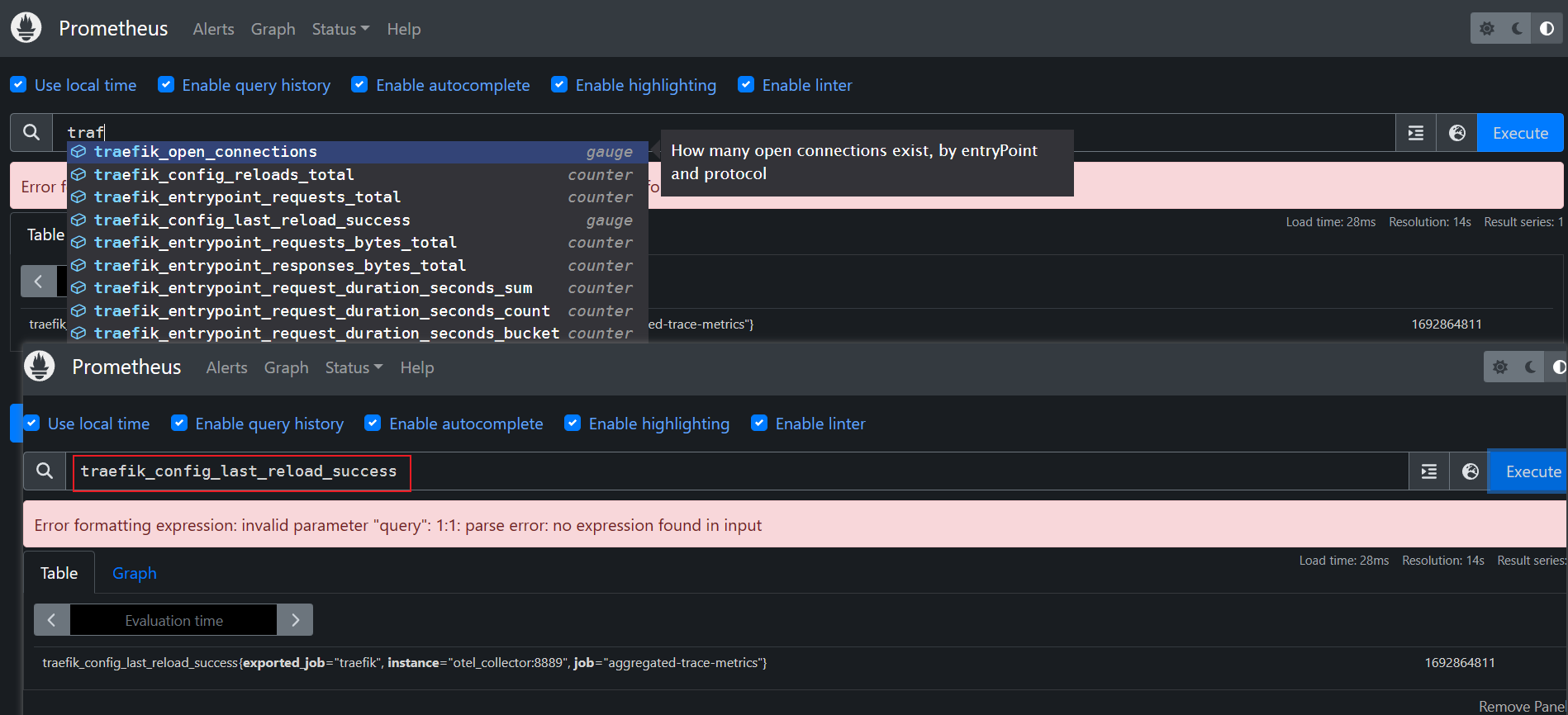Switch to the Graph tab in lower panel
The width and height of the screenshot is (1568, 715).
(135, 573)
